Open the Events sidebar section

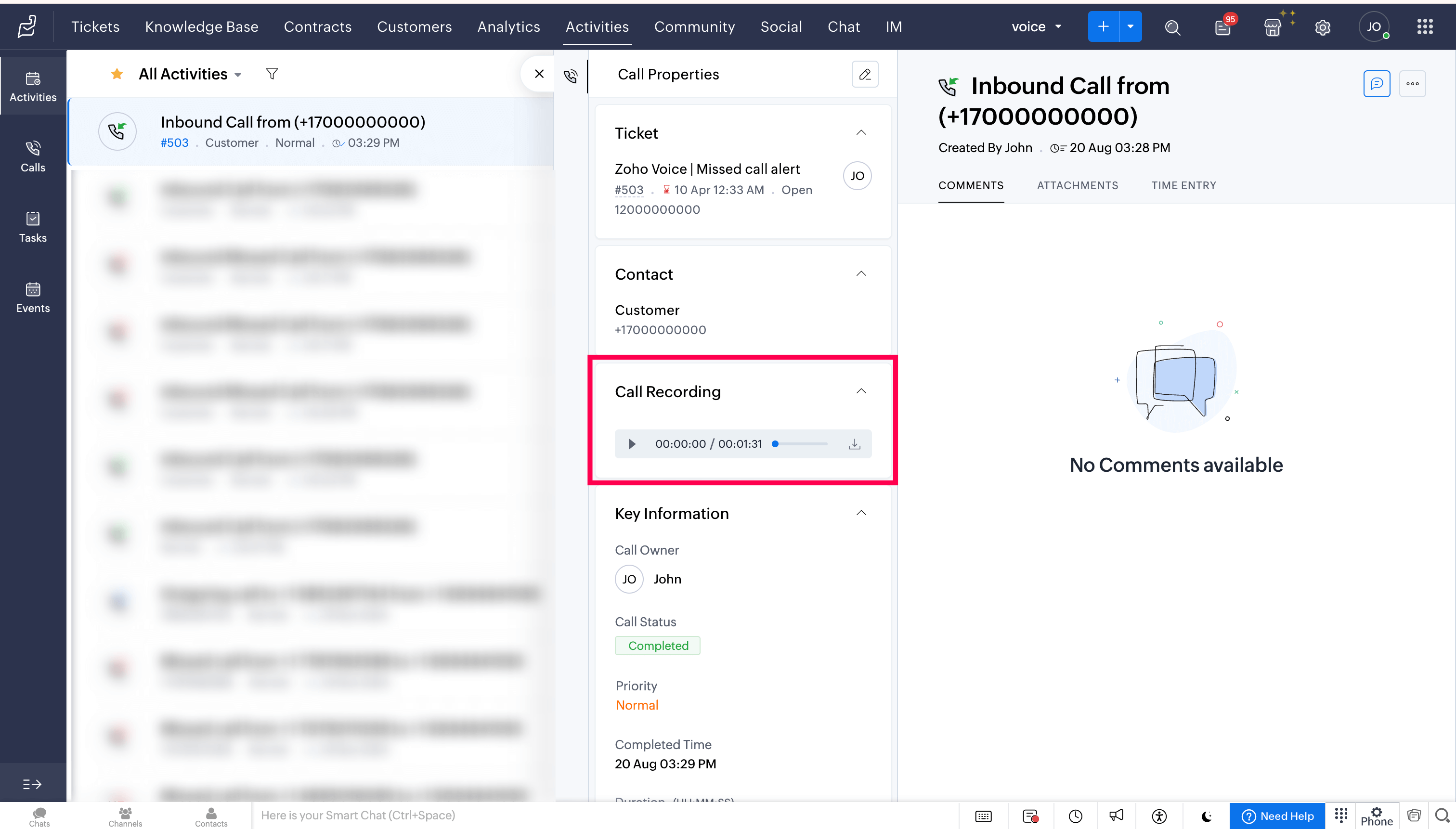click(x=33, y=297)
